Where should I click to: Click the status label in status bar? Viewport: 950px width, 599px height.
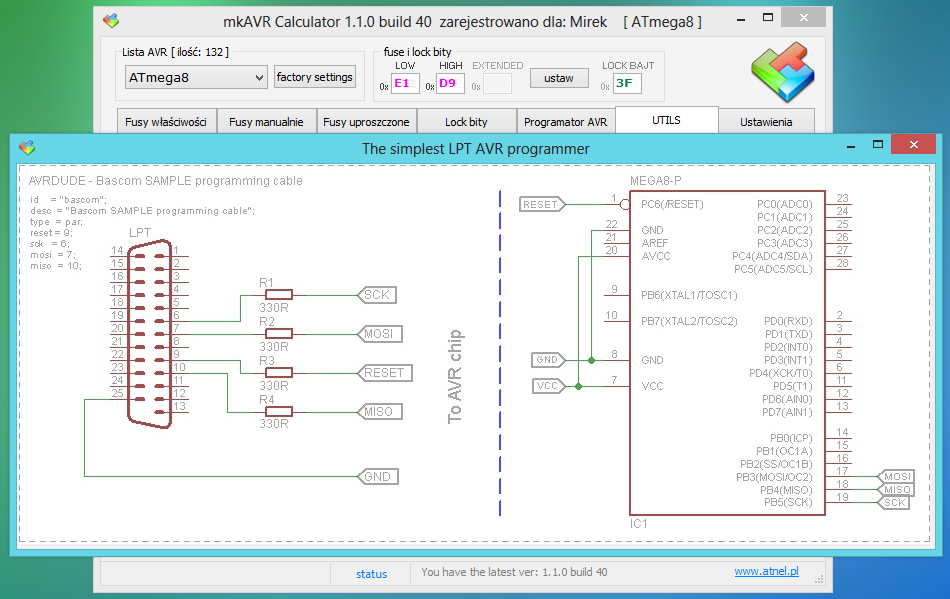(371, 574)
